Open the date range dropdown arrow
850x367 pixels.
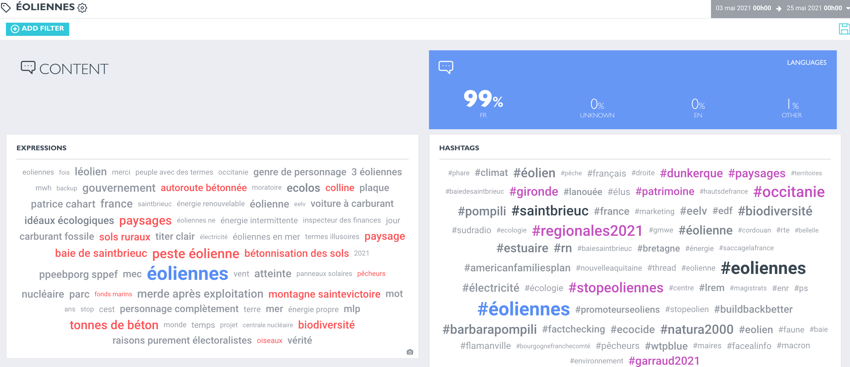pyautogui.click(x=847, y=9)
